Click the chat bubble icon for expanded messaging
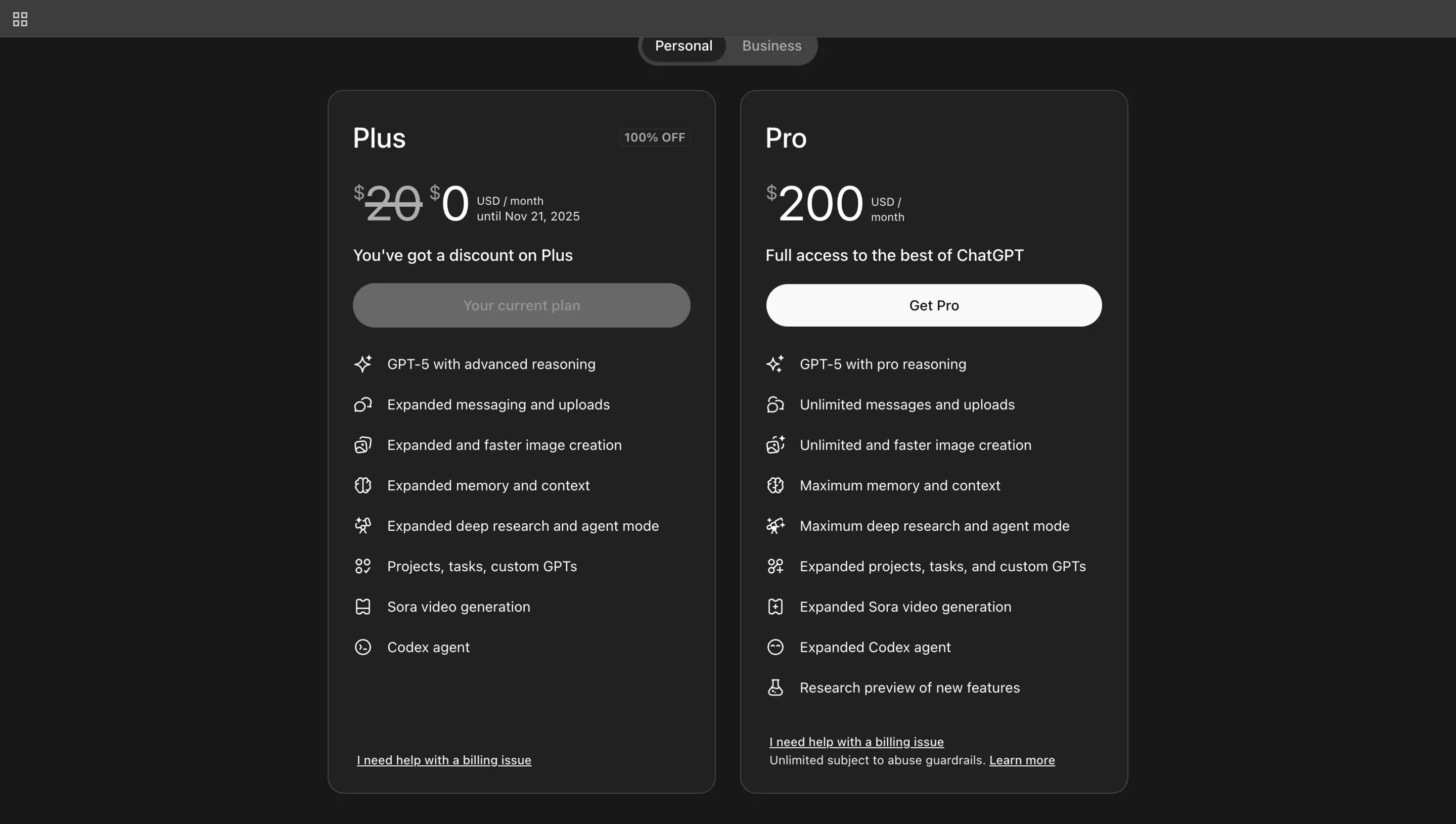The width and height of the screenshot is (1456, 824). coord(362,404)
